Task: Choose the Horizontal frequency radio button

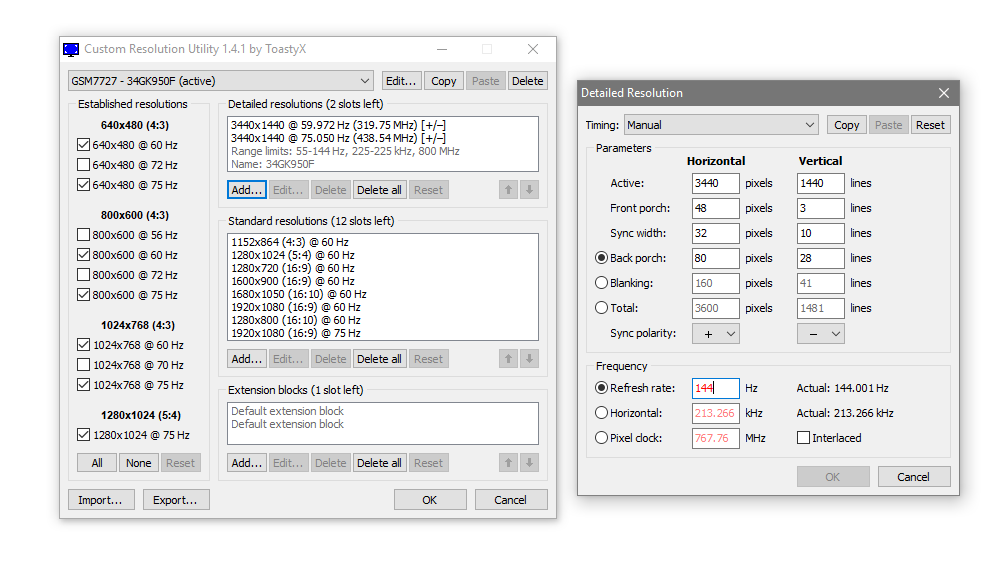Action: tap(601, 413)
